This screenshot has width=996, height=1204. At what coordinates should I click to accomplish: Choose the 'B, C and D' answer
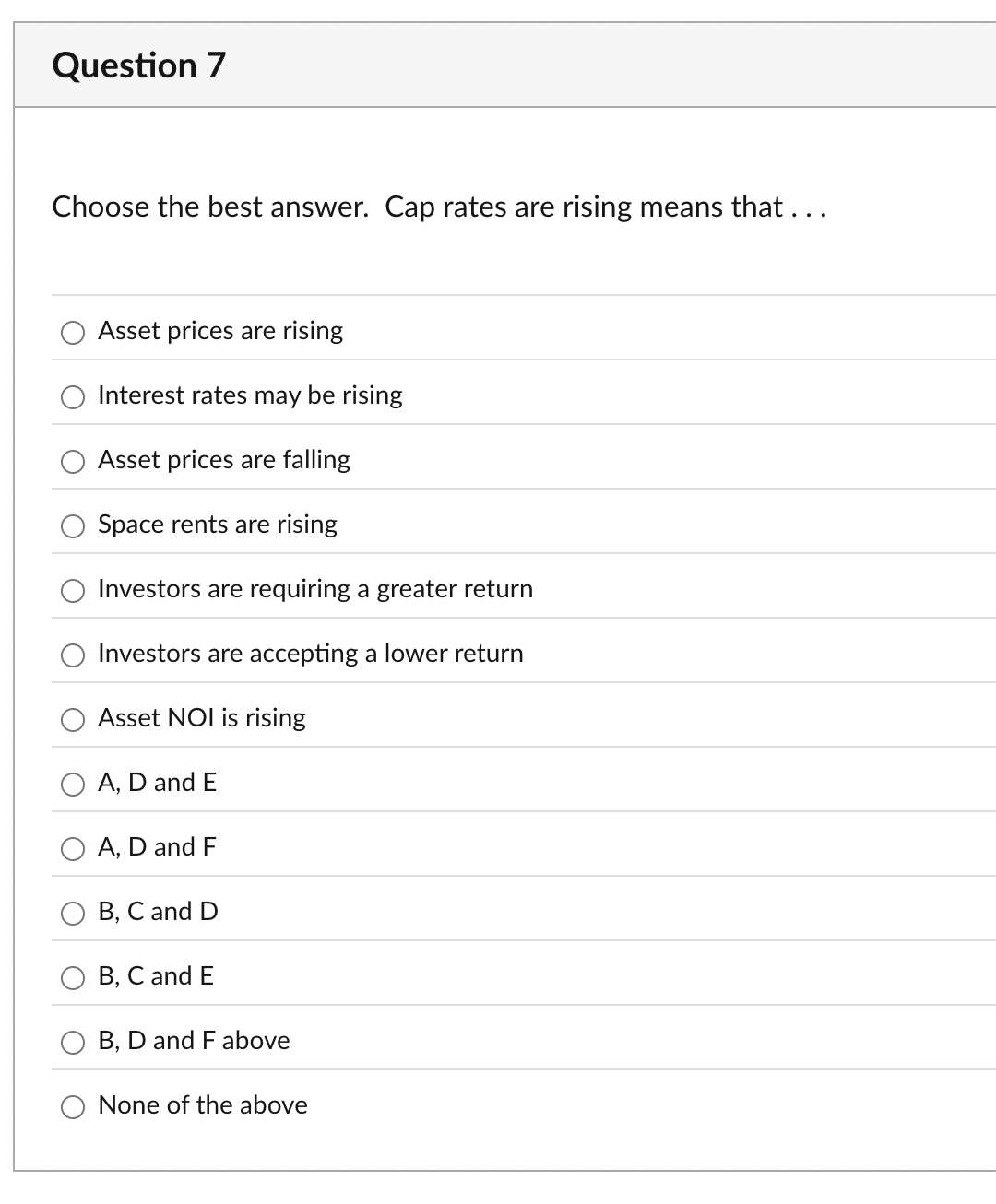pos(74,914)
